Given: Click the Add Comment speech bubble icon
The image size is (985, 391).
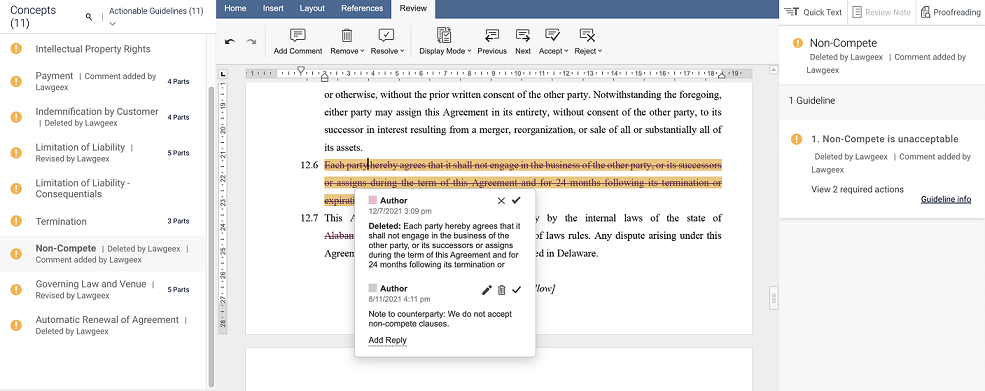Looking at the screenshot, I should coord(298,35).
